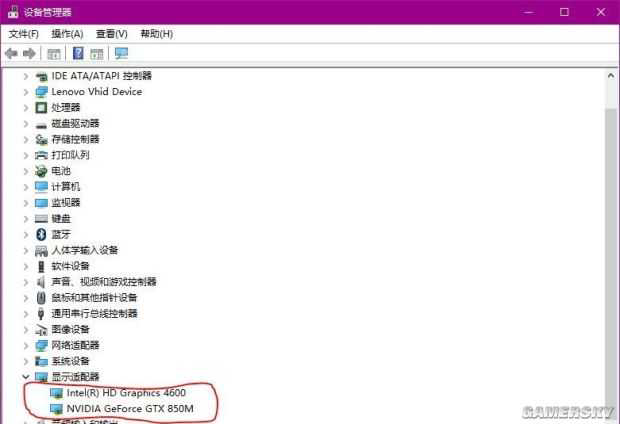Click the Bluetooth (蓝牙) device icon

[41, 234]
